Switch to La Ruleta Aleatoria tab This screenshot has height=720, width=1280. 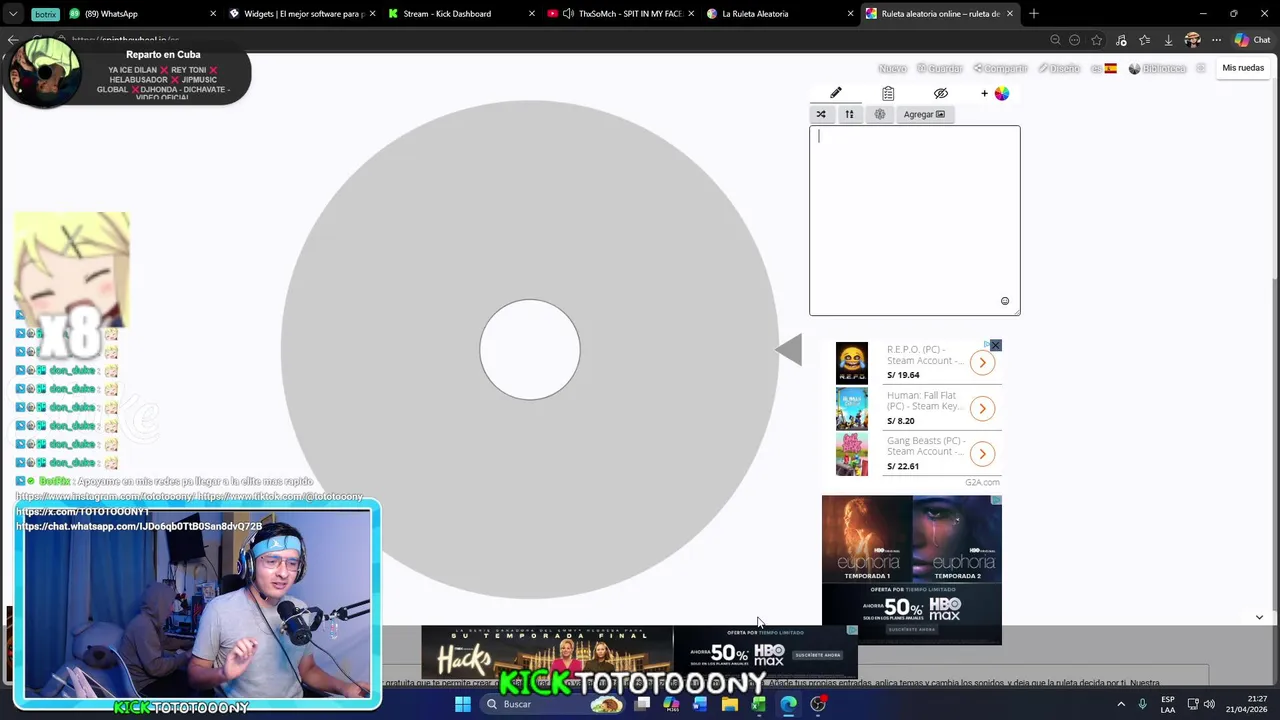[778, 14]
